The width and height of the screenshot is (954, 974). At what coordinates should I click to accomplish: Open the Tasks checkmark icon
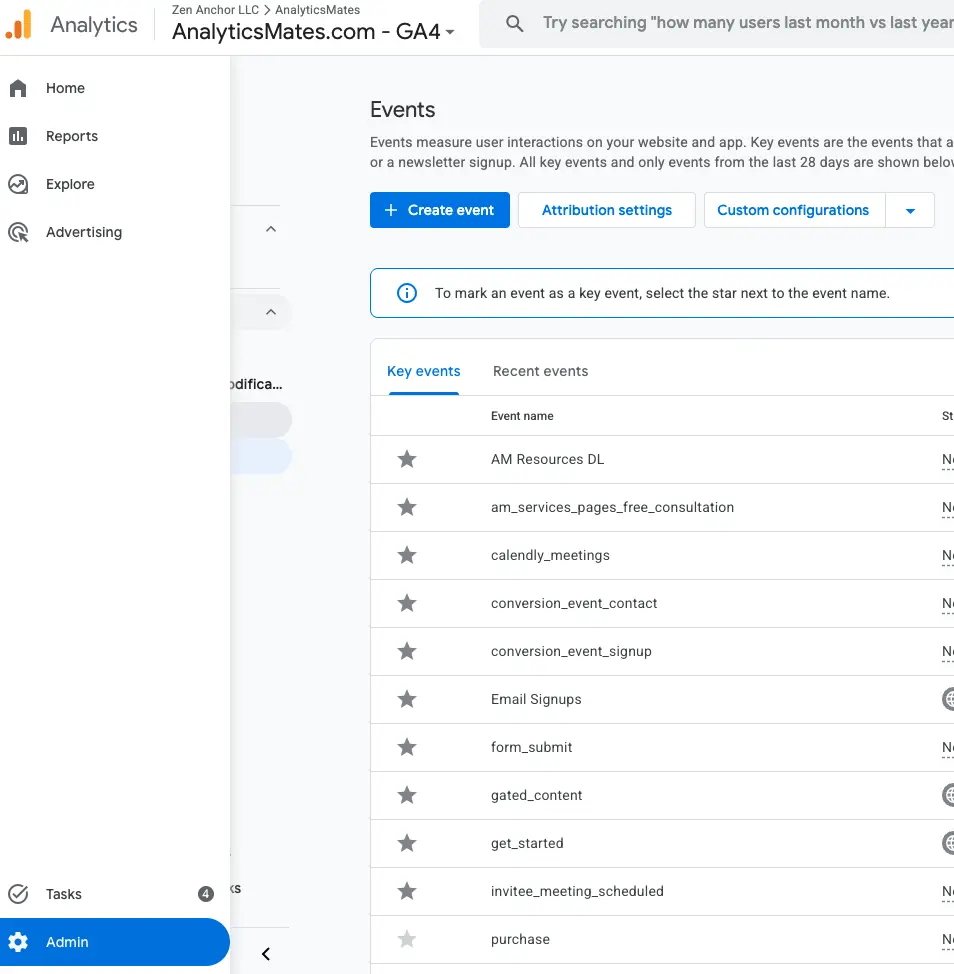click(x=18, y=894)
